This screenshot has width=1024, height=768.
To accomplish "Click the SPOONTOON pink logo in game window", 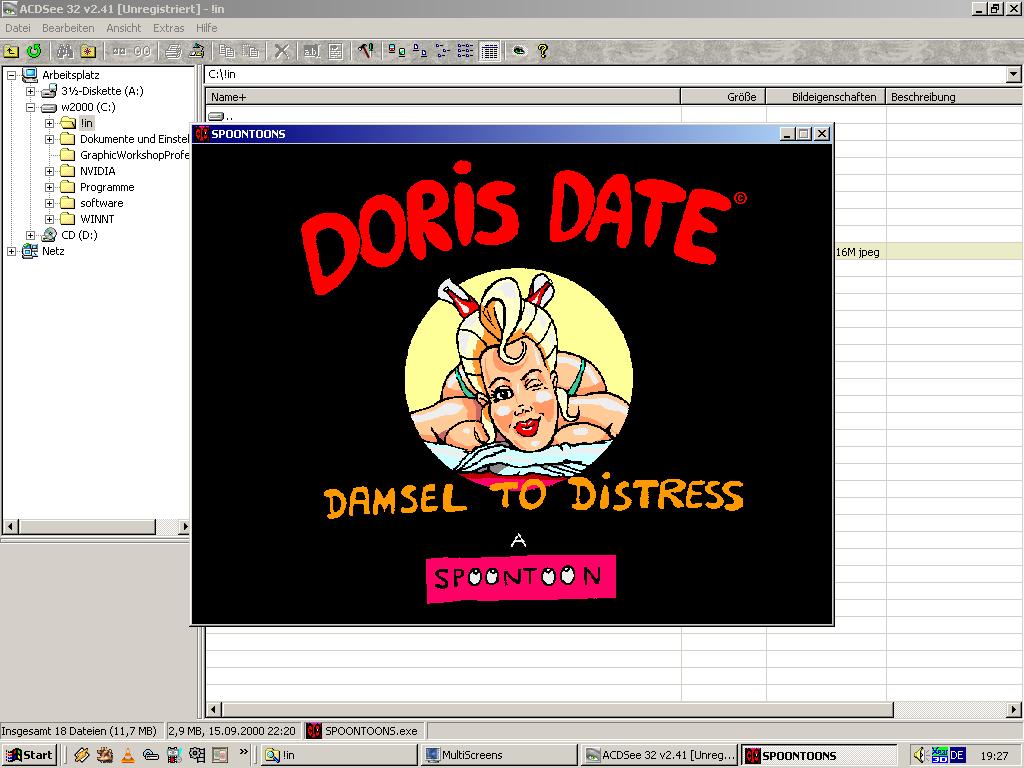I will pos(520,578).
